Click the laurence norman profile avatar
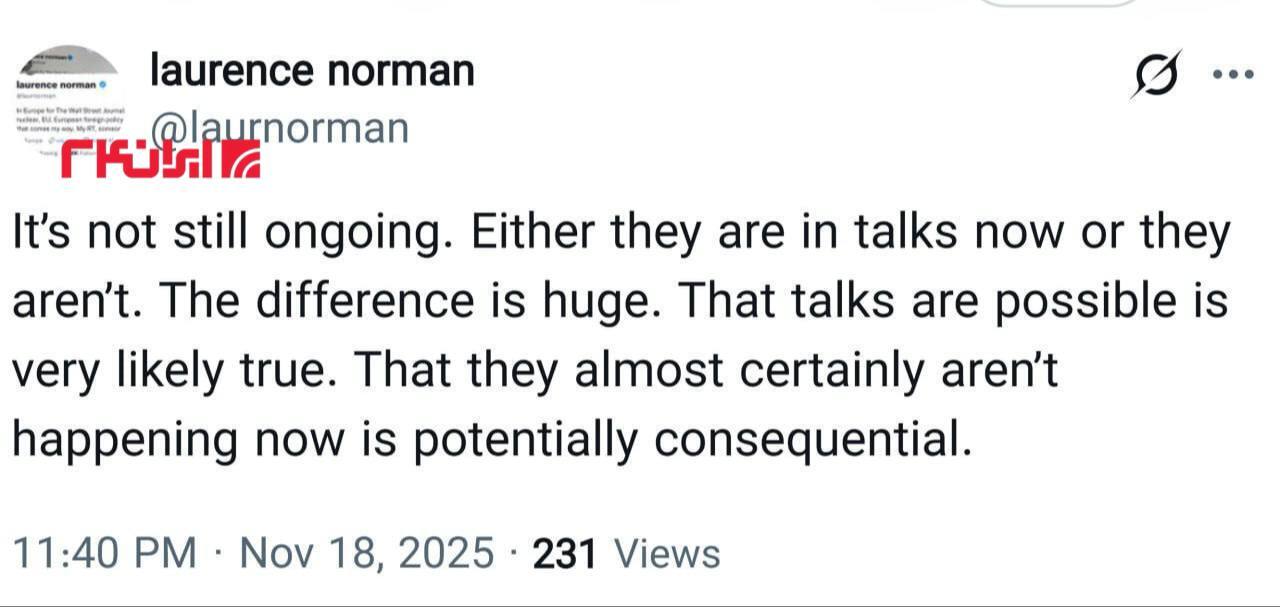The width and height of the screenshot is (1280, 607). tap(68, 100)
